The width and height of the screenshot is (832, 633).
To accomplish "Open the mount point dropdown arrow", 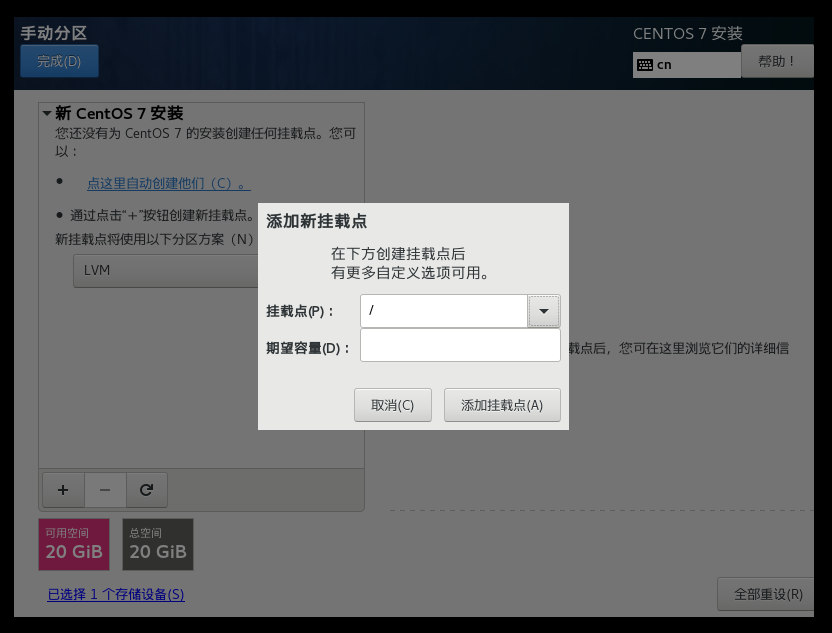I will (x=544, y=311).
